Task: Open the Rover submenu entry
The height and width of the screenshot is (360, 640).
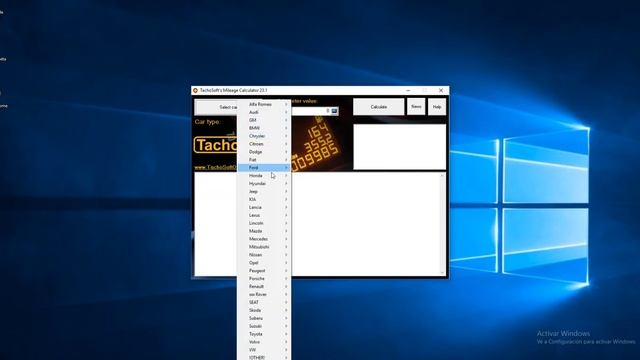Action: (264, 294)
